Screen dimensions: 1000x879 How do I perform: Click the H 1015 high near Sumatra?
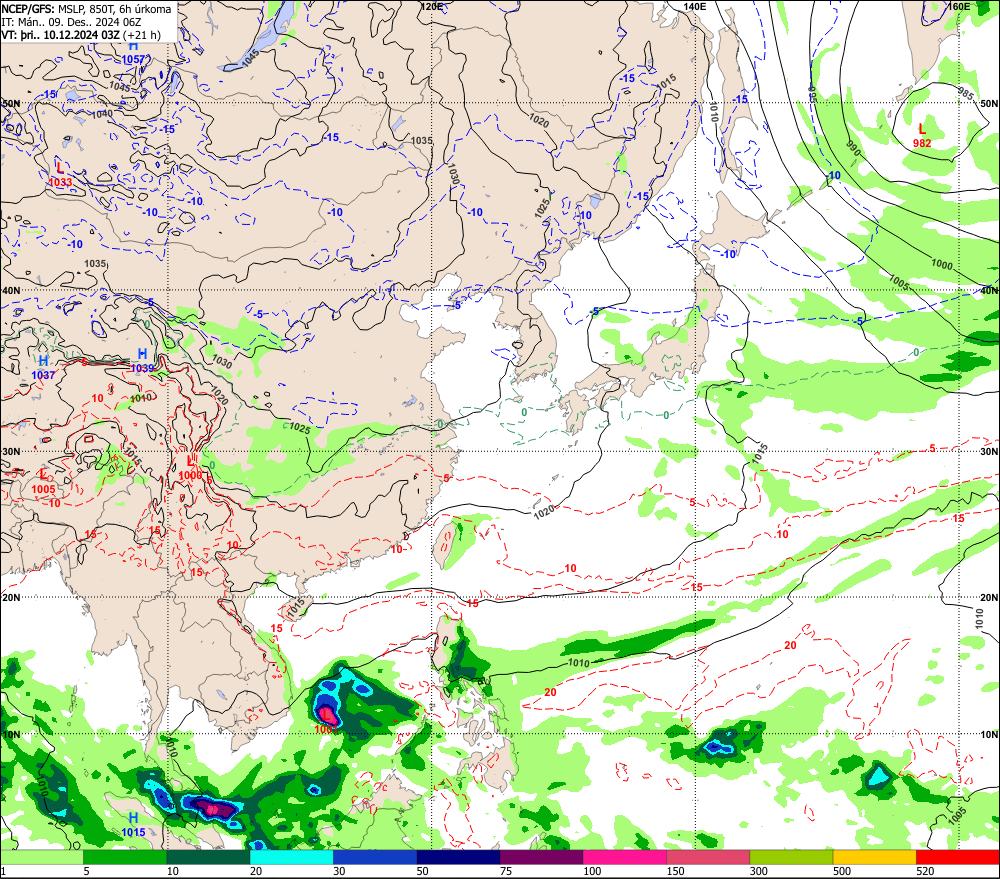[x=133, y=825]
